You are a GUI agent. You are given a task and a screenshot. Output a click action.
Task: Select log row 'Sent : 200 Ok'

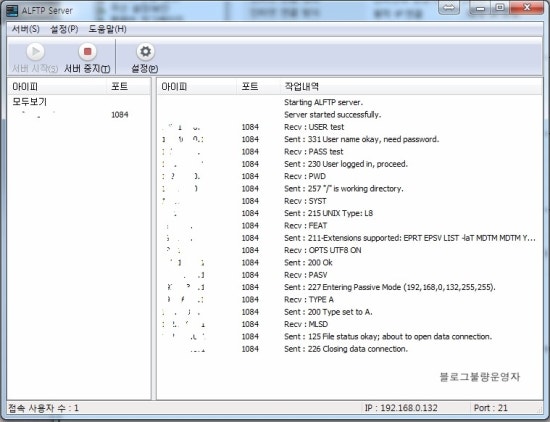coord(349,262)
